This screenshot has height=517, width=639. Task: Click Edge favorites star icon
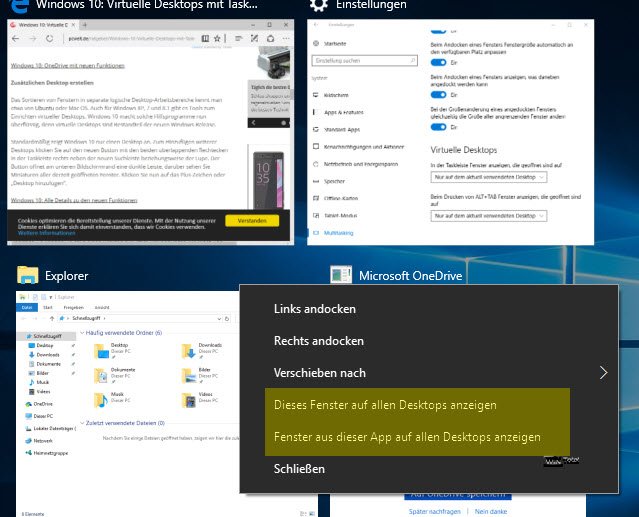pos(217,39)
